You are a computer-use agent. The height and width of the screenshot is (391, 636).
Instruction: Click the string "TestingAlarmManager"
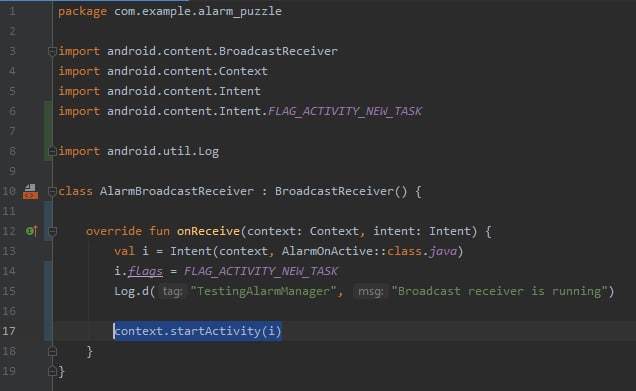pyautogui.click(x=264, y=291)
